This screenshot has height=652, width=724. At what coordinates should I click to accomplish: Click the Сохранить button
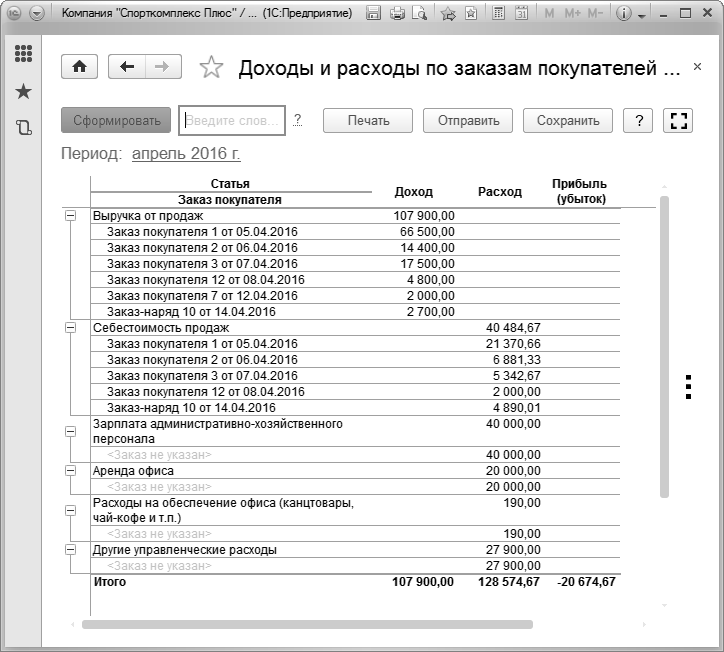568,121
